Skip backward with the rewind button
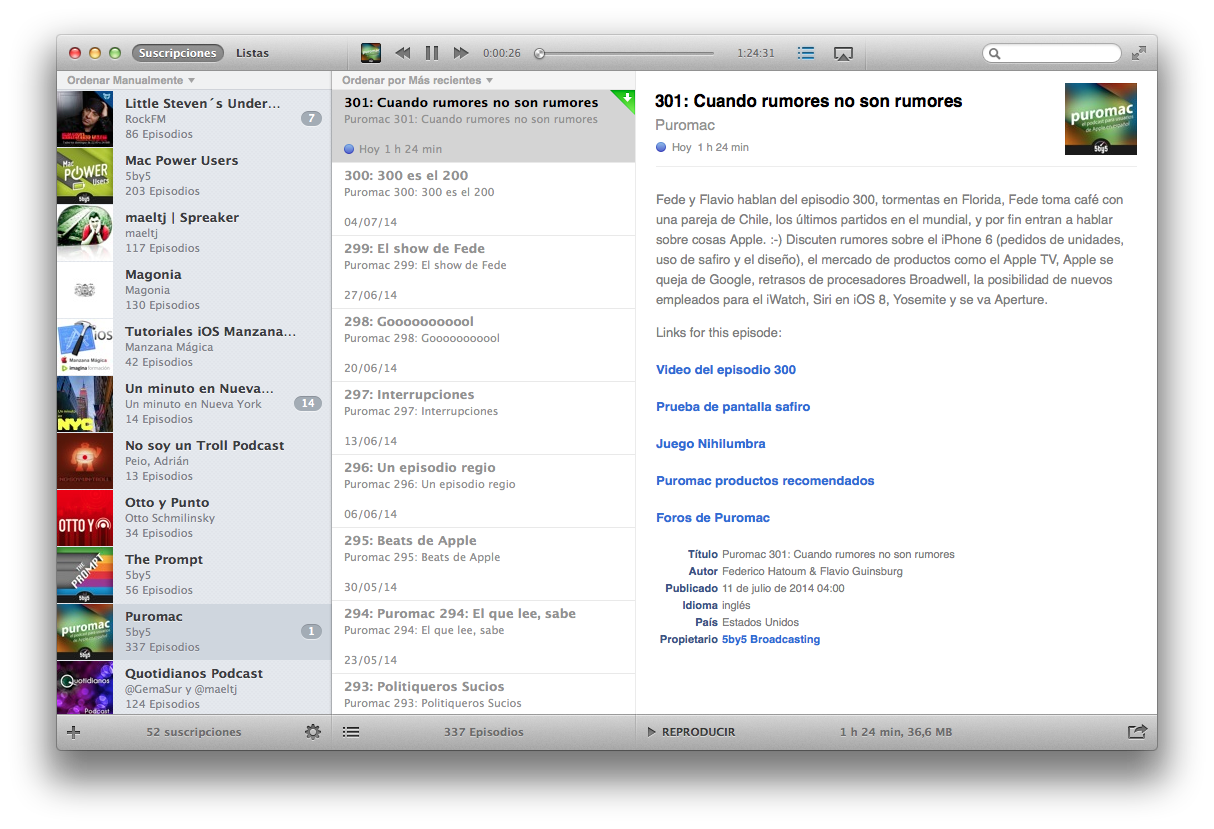The height and width of the screenshot is (829, 1214). [x=402, y=53]
